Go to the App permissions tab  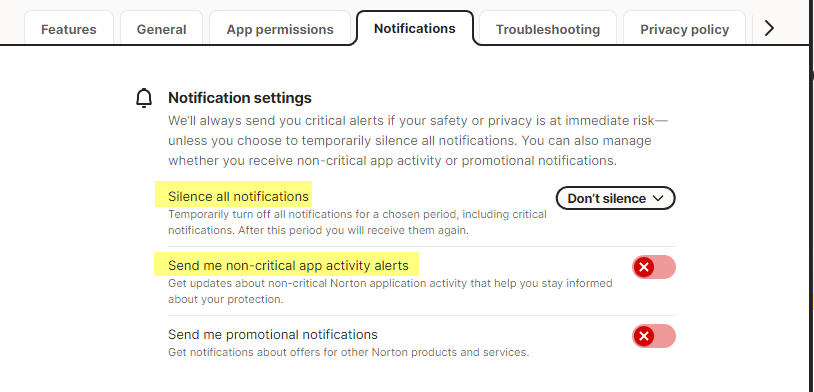(280, 29)
